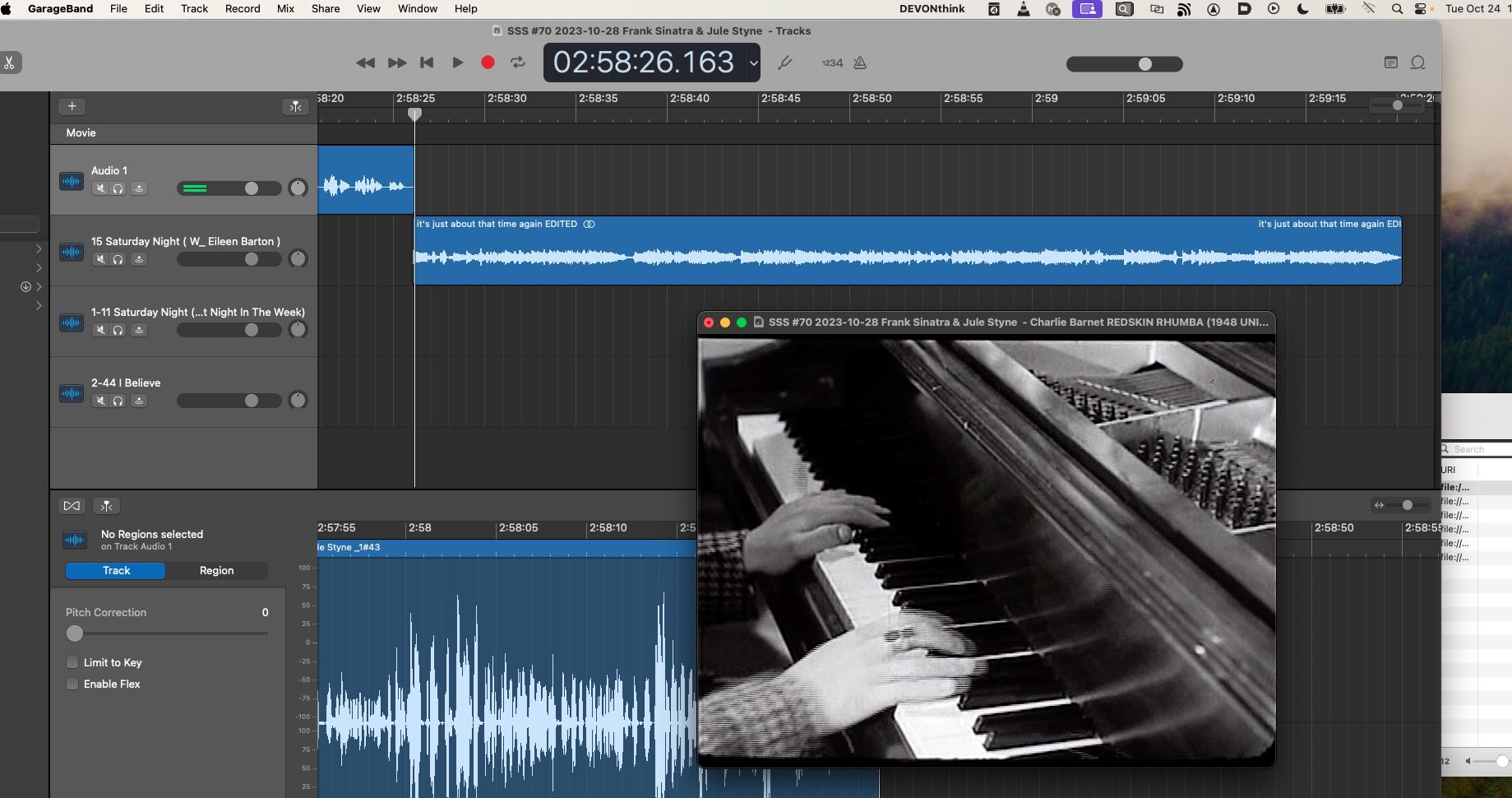This screenshot has width=1512, height=798.
Task: Toggle the Catch Playhead button in track header
Action: (x=295, y=106)
